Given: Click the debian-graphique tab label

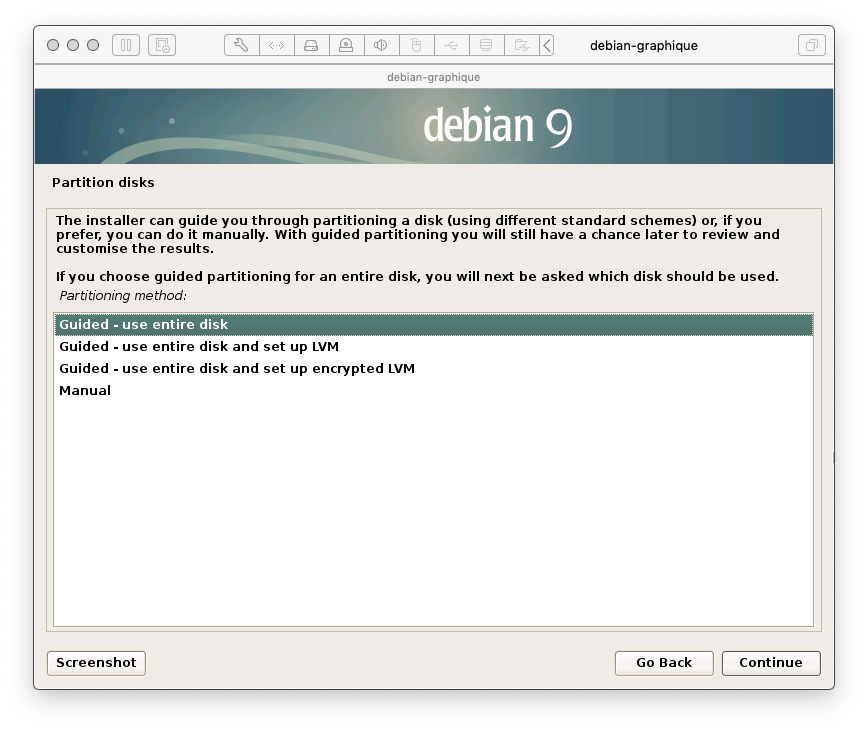Looking at the screenshot, I should point(433,77).
